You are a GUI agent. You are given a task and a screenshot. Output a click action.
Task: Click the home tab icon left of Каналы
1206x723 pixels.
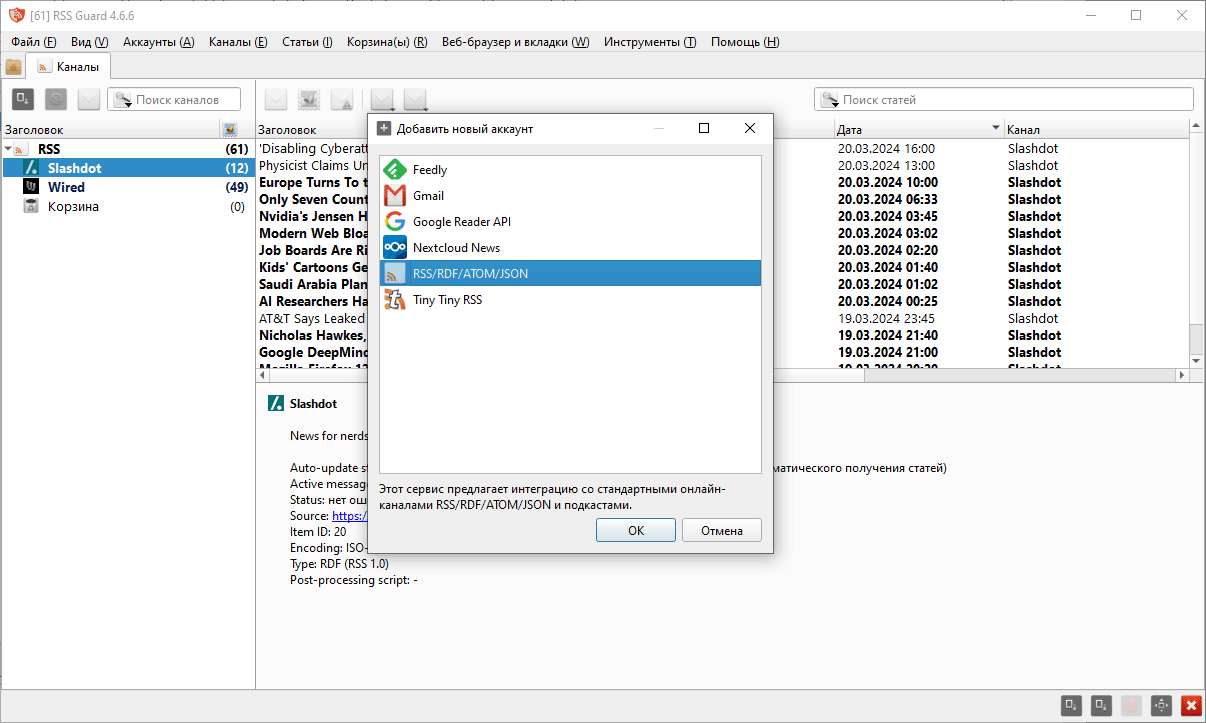coord(14,67)
